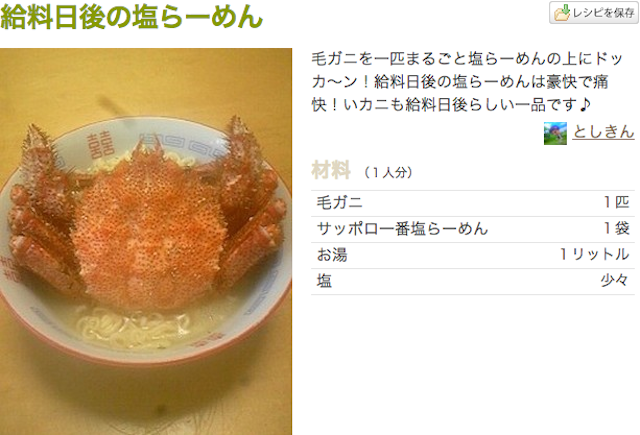Click the hairy crab shell in photo
The image size is (640, 435).
(x=149, y=229)
